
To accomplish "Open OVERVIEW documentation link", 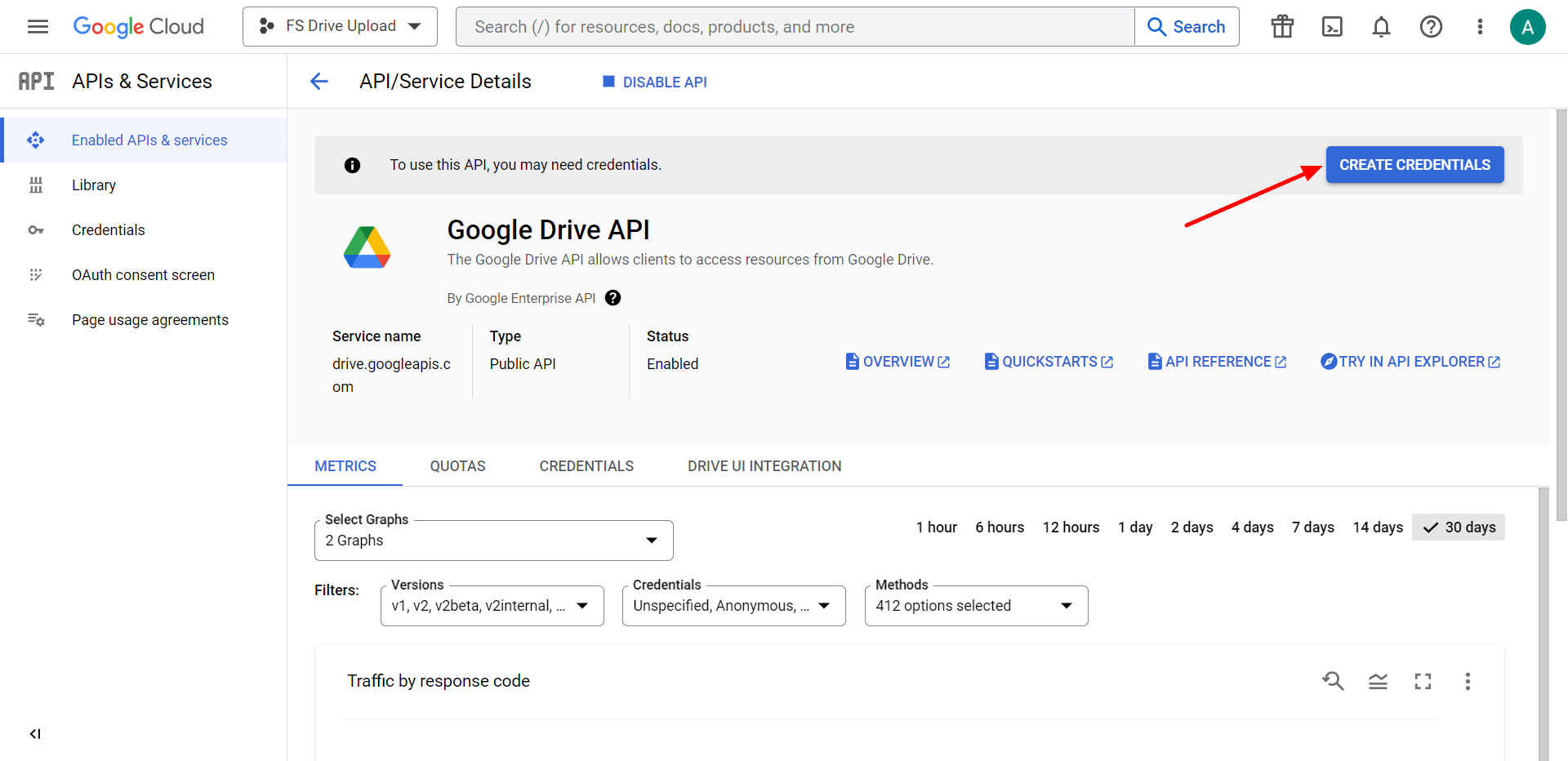I will [x=898, y=362].
